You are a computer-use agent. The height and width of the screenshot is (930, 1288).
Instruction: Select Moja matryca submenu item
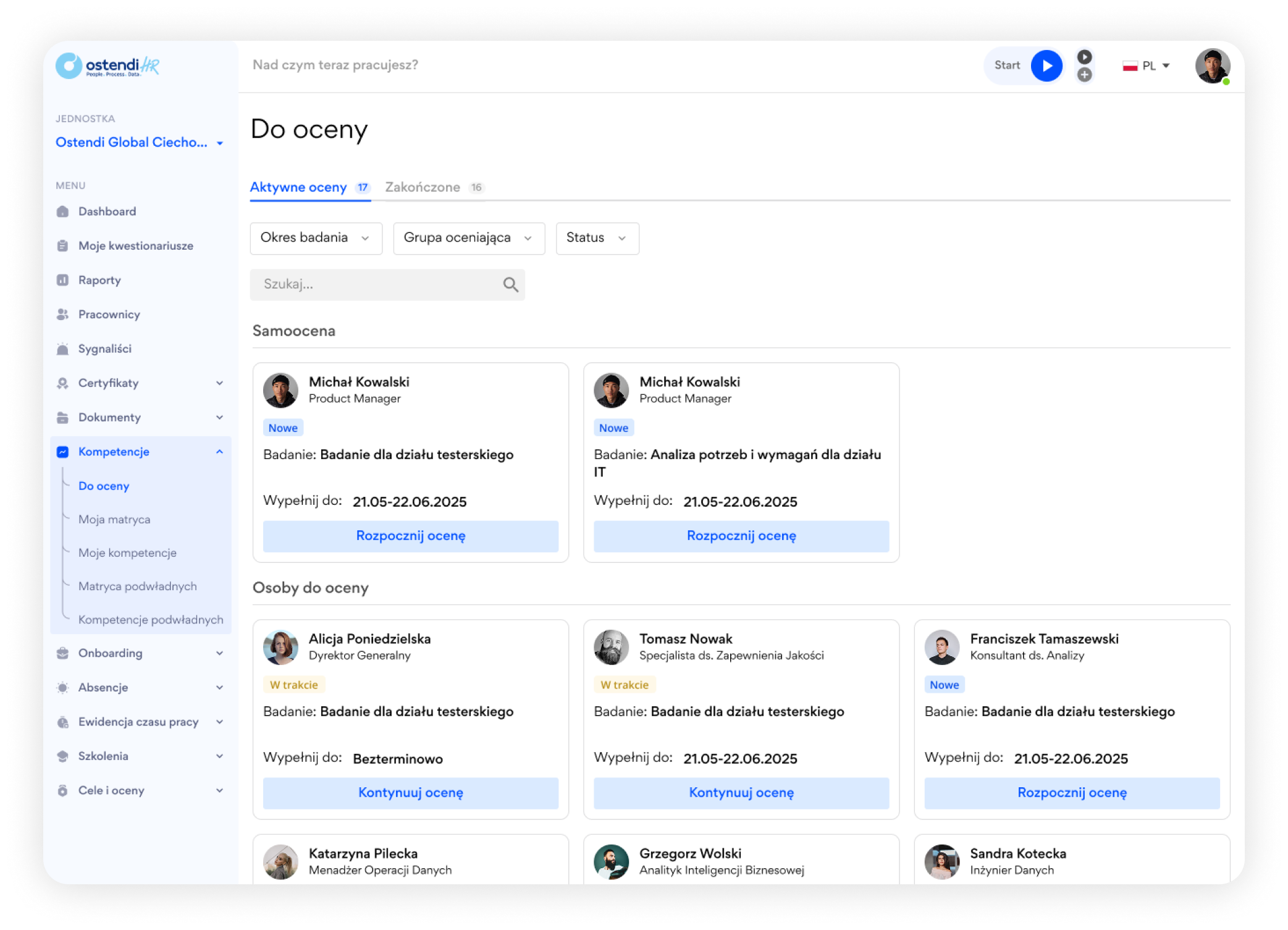[114, 519]
